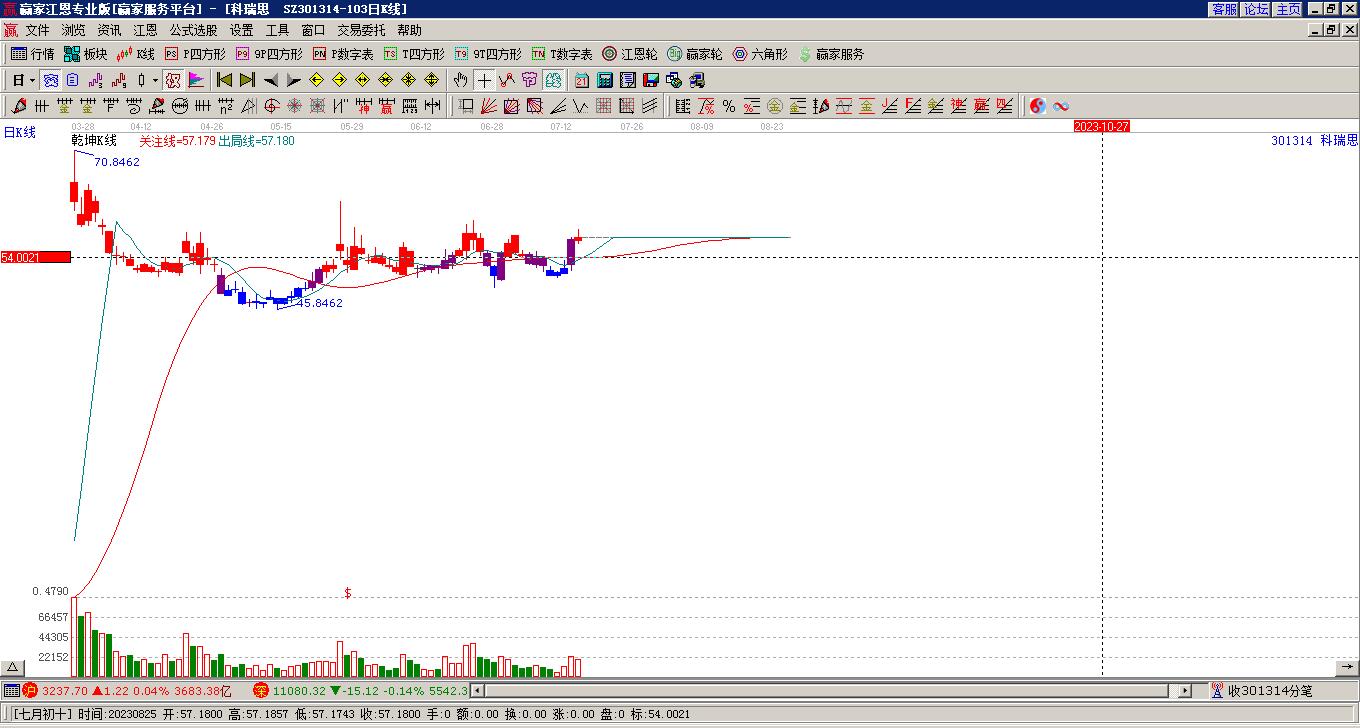Image resolution: width=1360 pixels, height=728 pixels.
Task: Open the 交易委托 menu
Action: click(362, 31)
